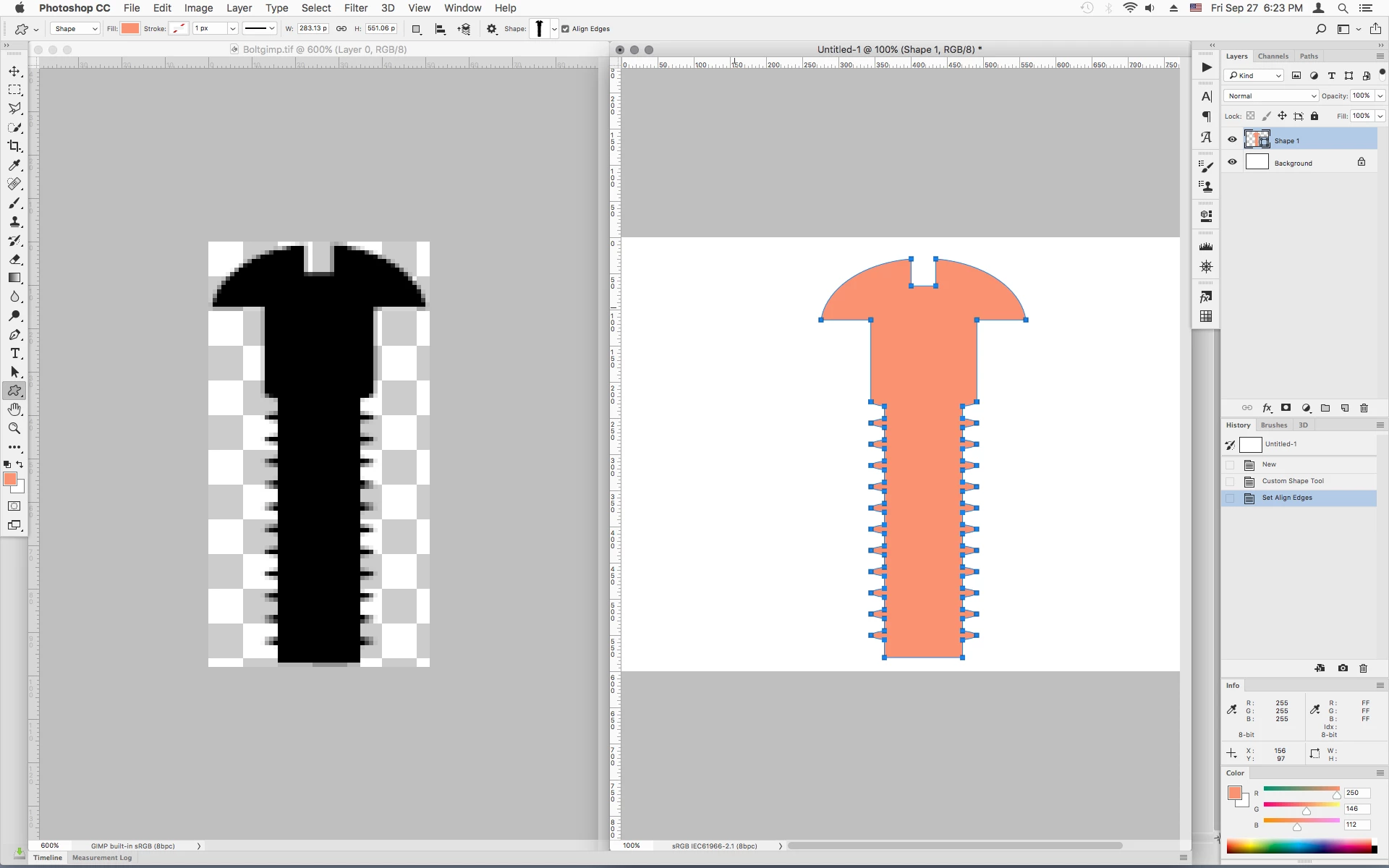Click the shape width input field
The width and height of the screenshot is (1389, 868).
click(313, 29)
